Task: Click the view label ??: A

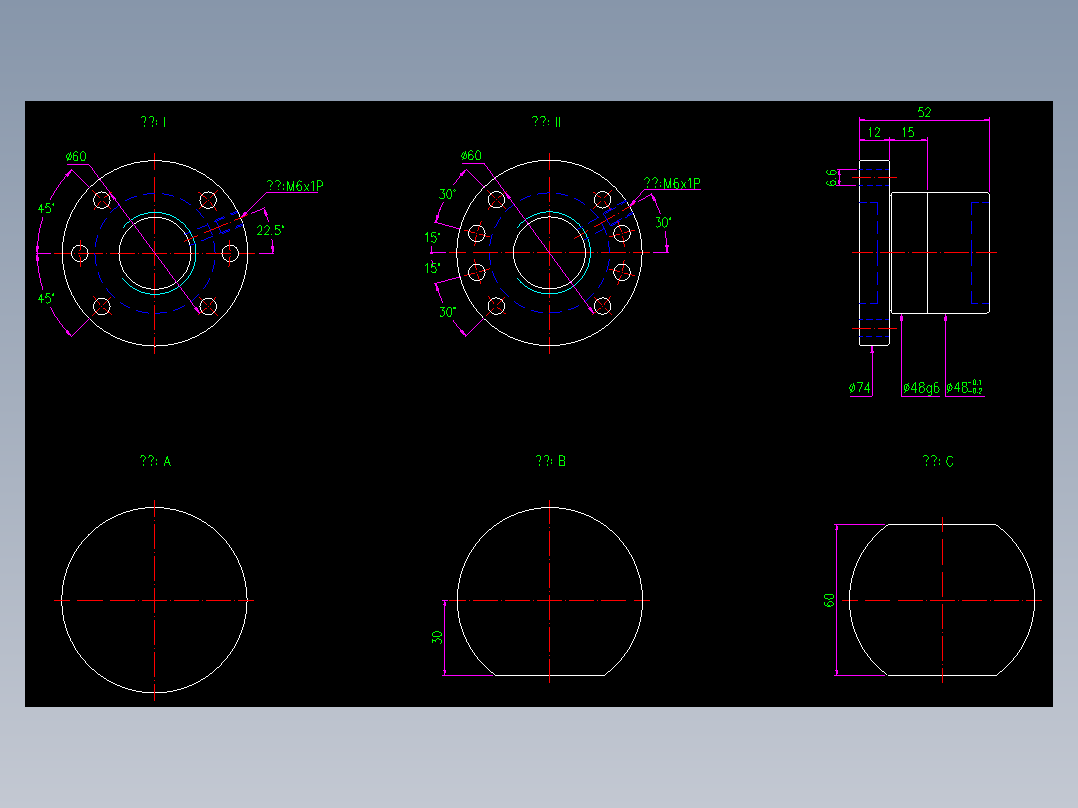Action: point(156,461)
